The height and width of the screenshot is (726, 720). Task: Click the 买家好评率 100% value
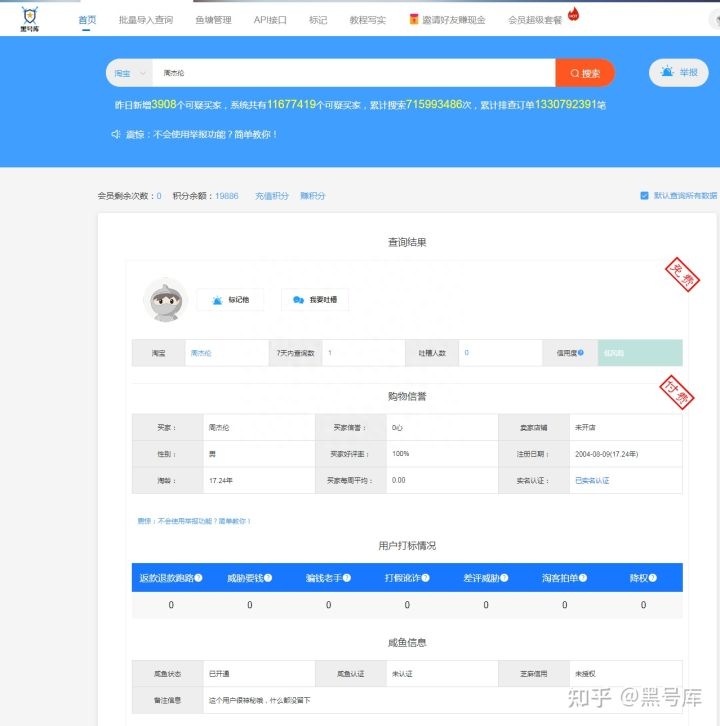[x=401, y=454]
